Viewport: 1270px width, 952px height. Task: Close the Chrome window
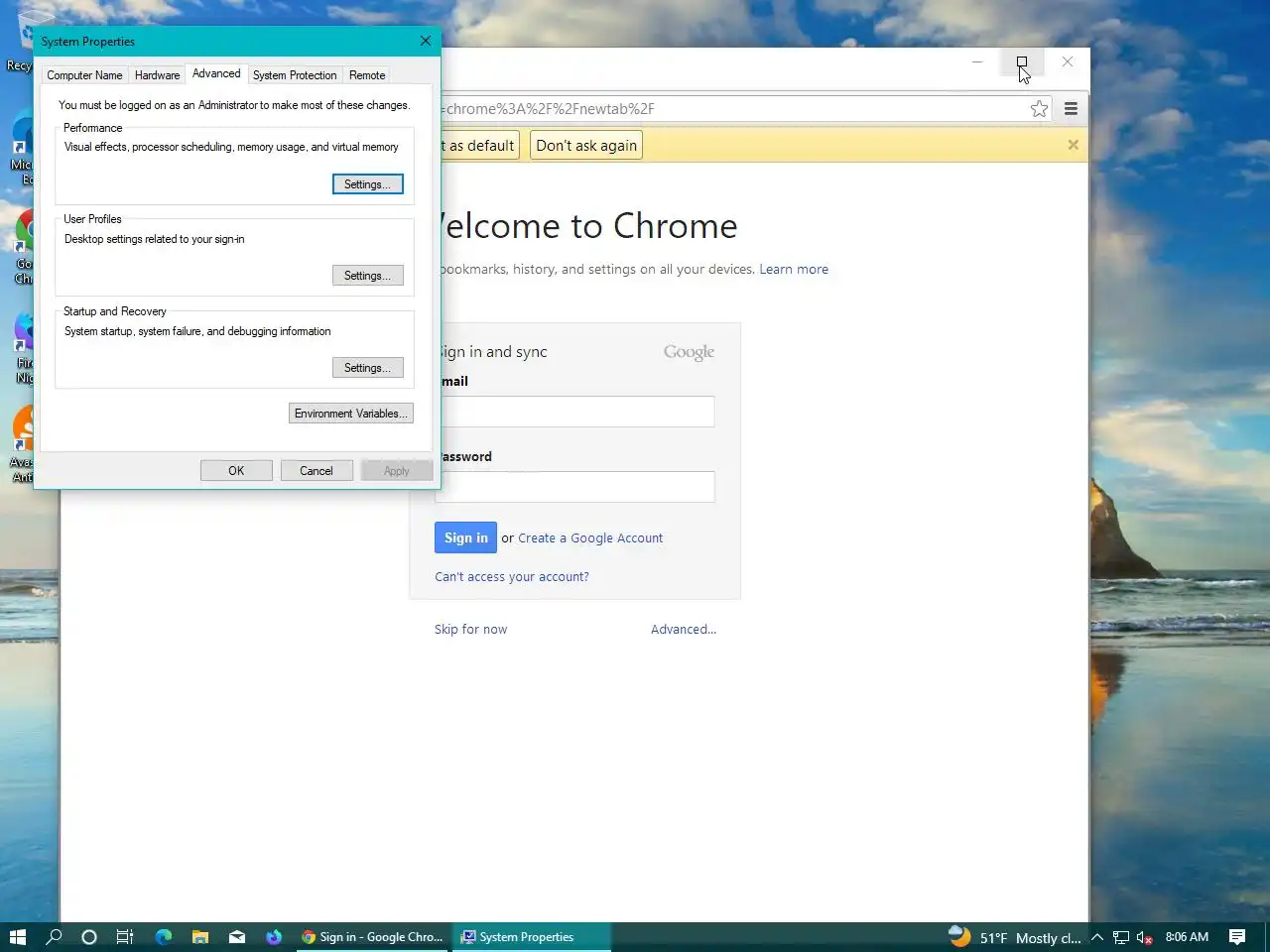pyautogui.click(x=1067, y=61)
